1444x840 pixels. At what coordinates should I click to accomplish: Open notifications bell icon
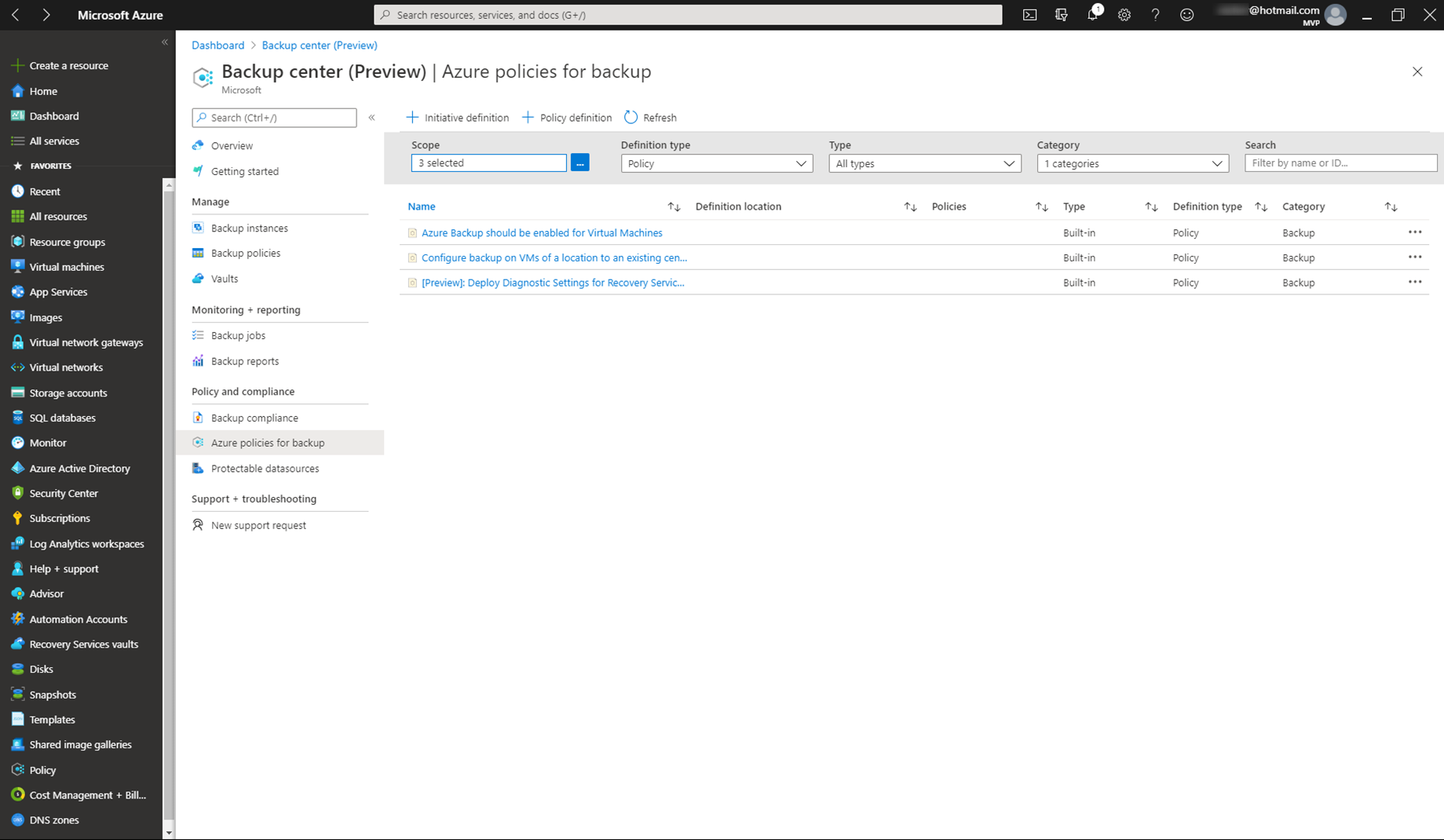coord(1093,15)
